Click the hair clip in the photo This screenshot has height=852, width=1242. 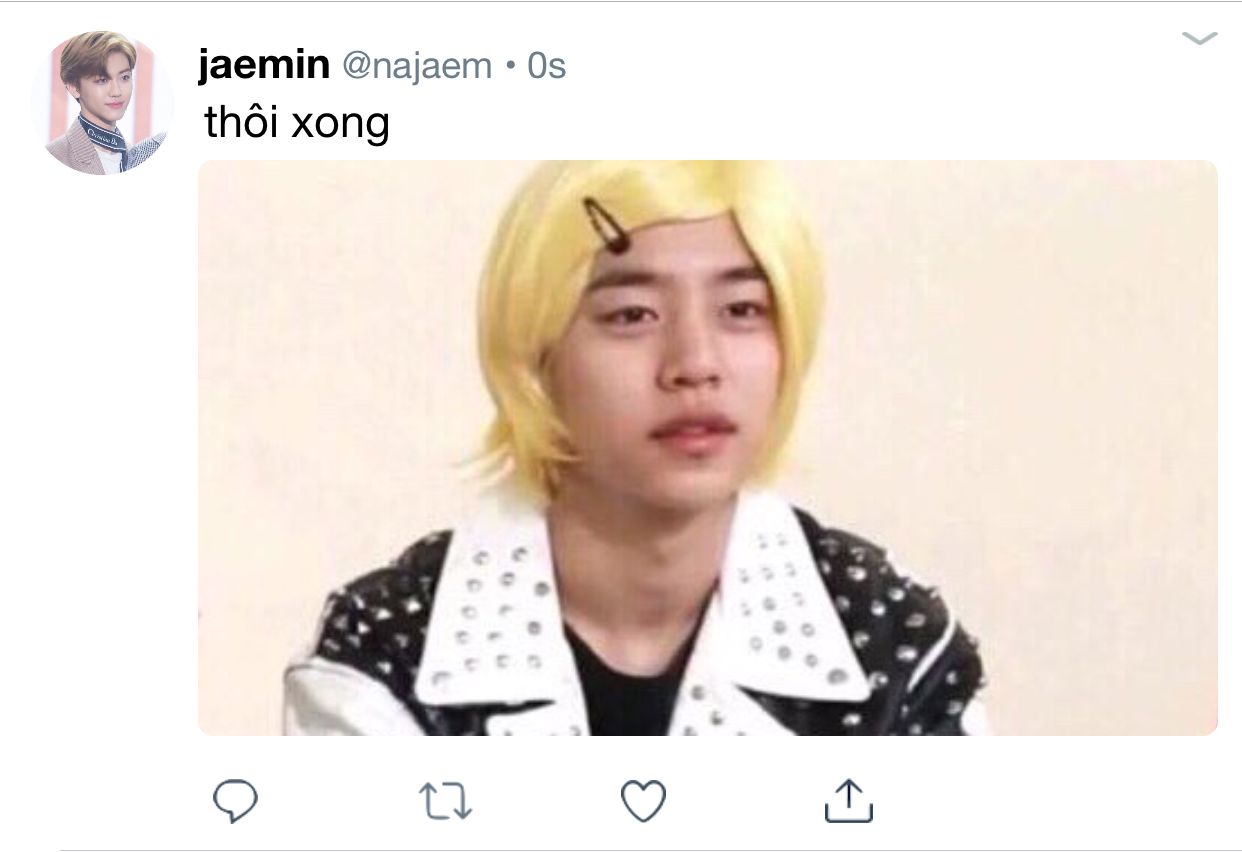click(x=607, y=224)
